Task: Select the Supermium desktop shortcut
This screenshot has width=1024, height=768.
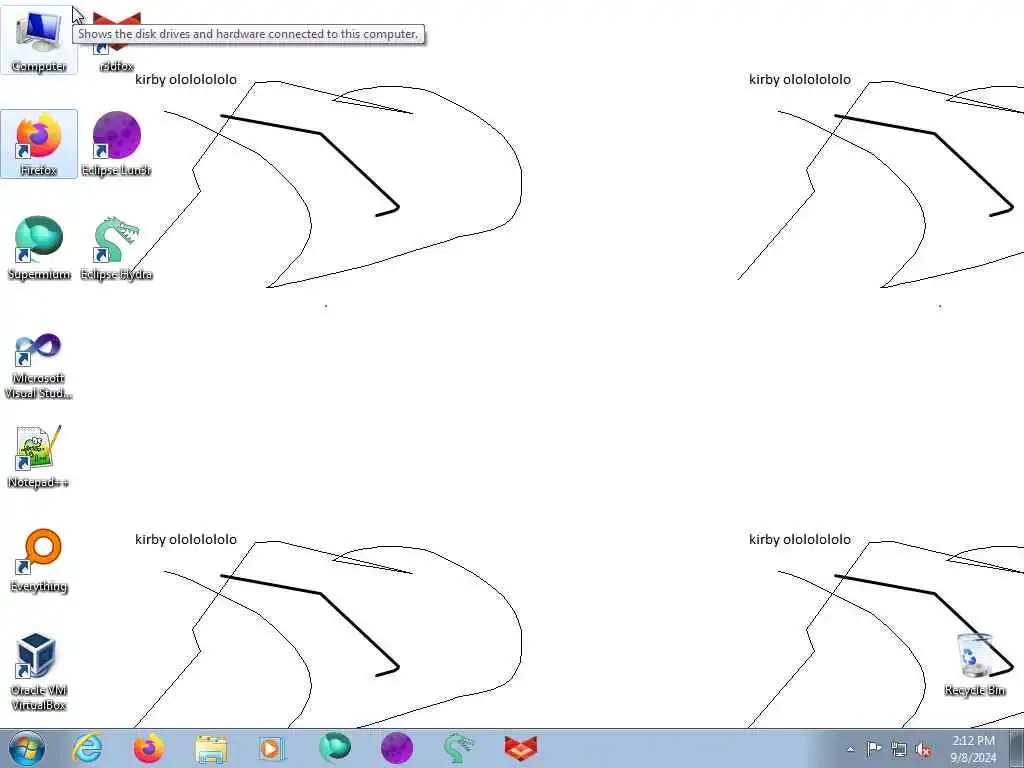Action: click(39, 248)
